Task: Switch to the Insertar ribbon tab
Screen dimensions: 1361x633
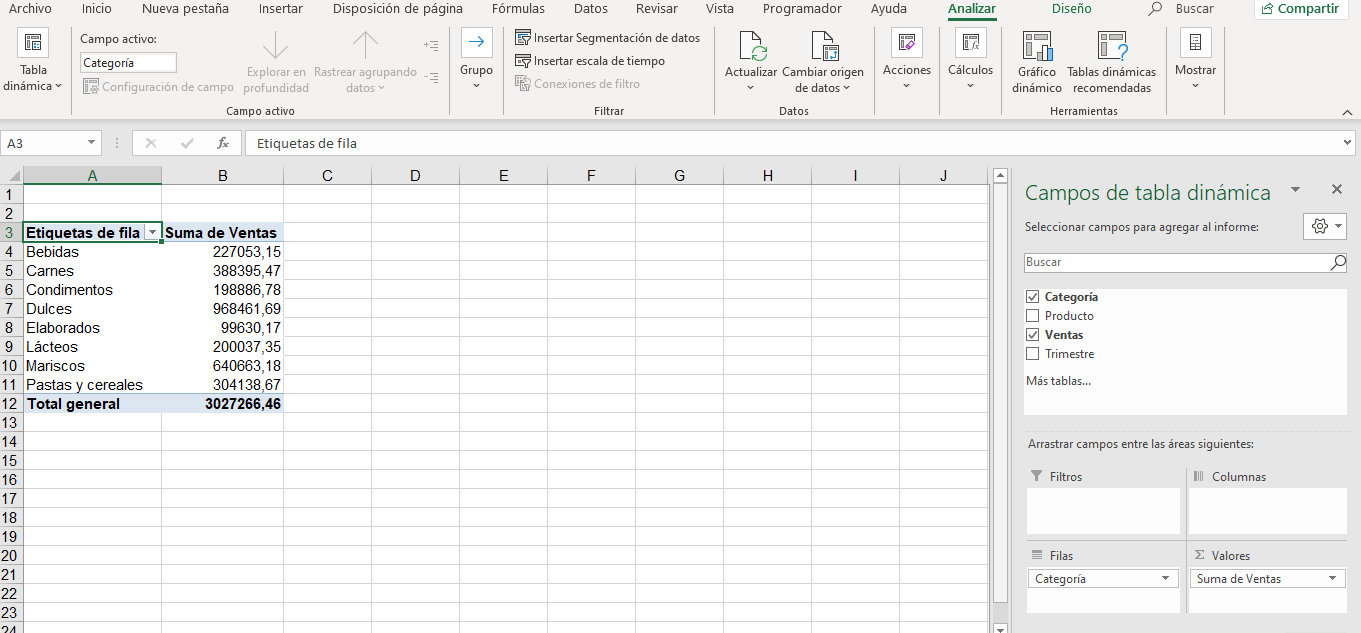Action: coord(280,9)
